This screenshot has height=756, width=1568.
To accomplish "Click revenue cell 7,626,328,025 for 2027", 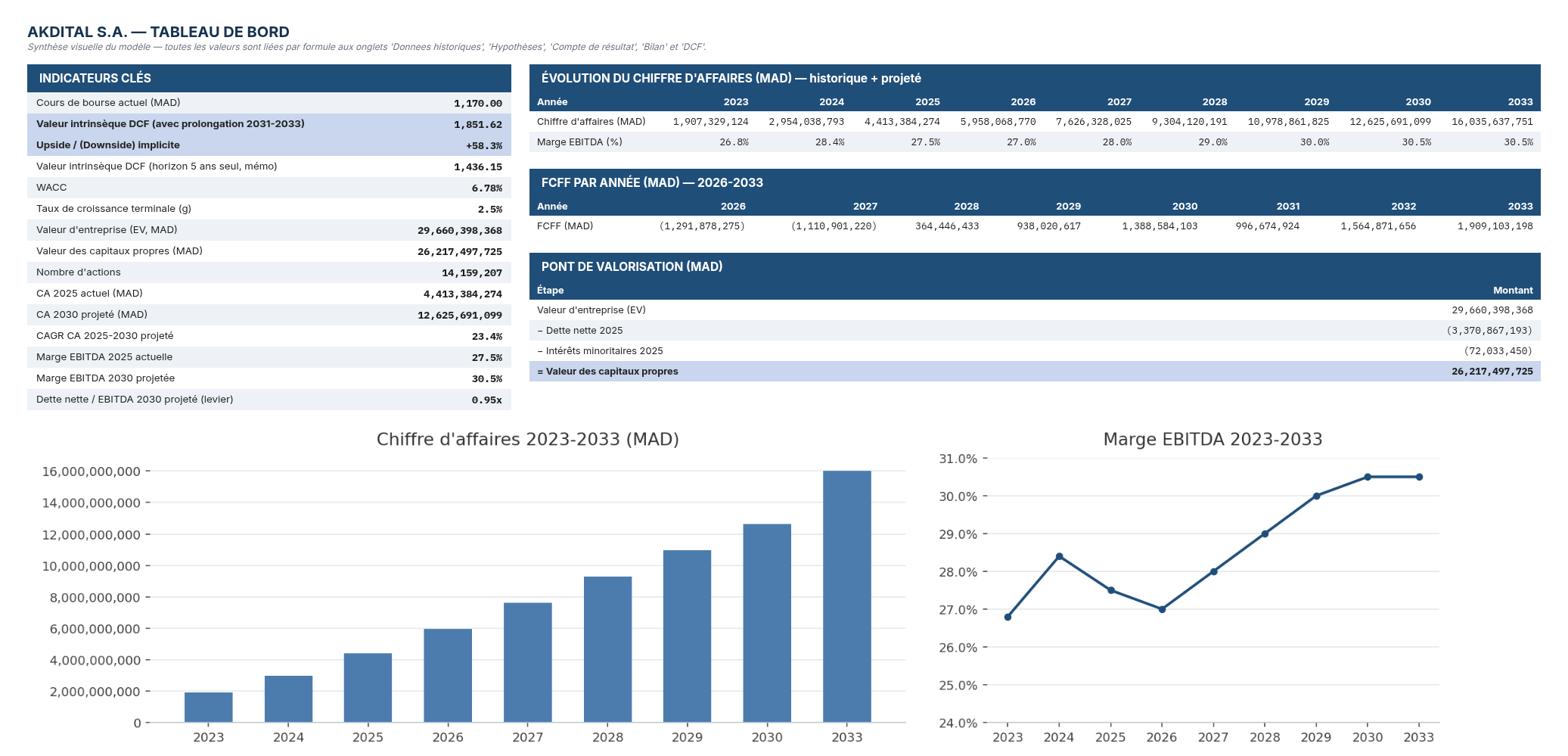I will click(x=1094, y=122).
